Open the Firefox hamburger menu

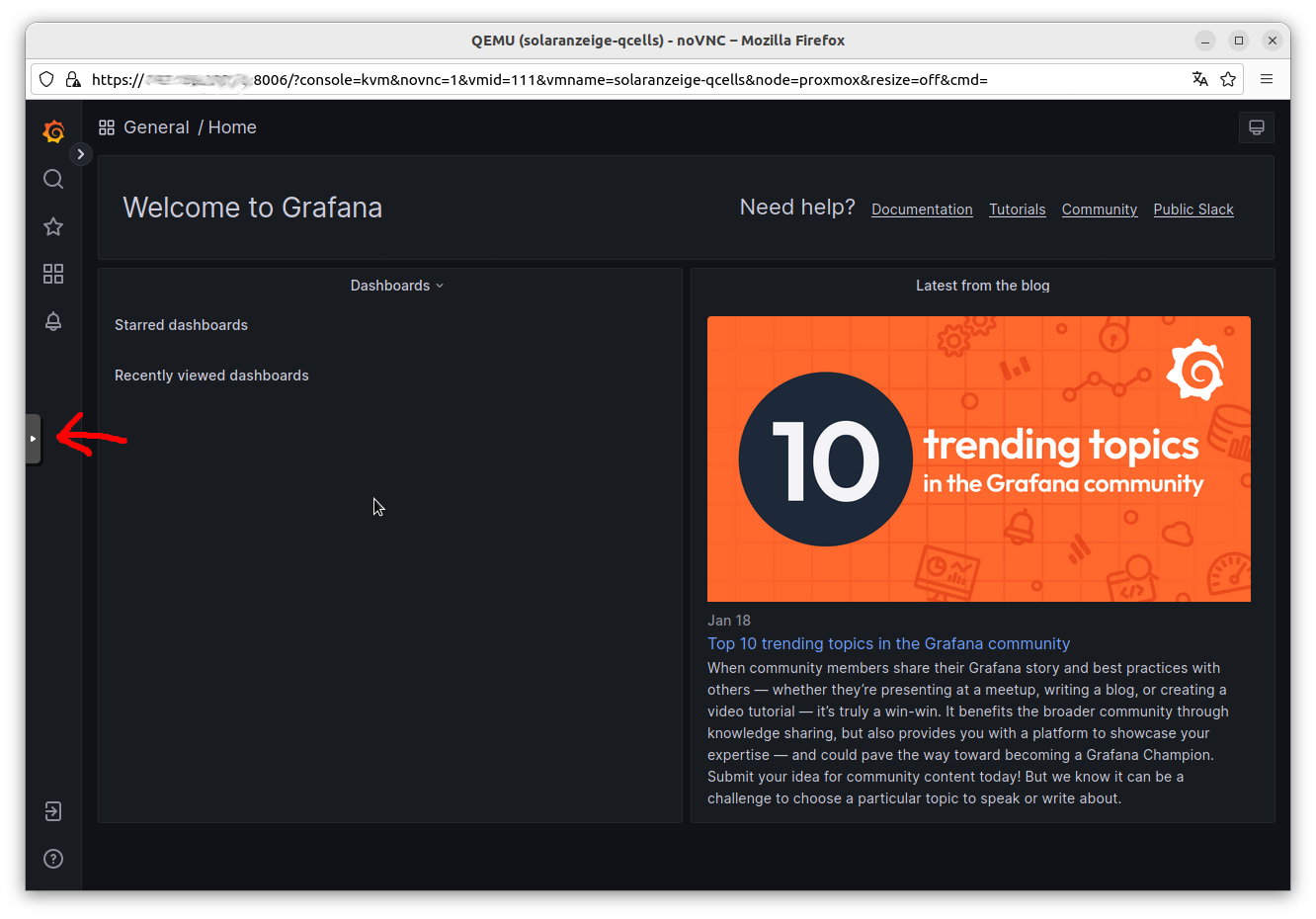coord(1267,79)
